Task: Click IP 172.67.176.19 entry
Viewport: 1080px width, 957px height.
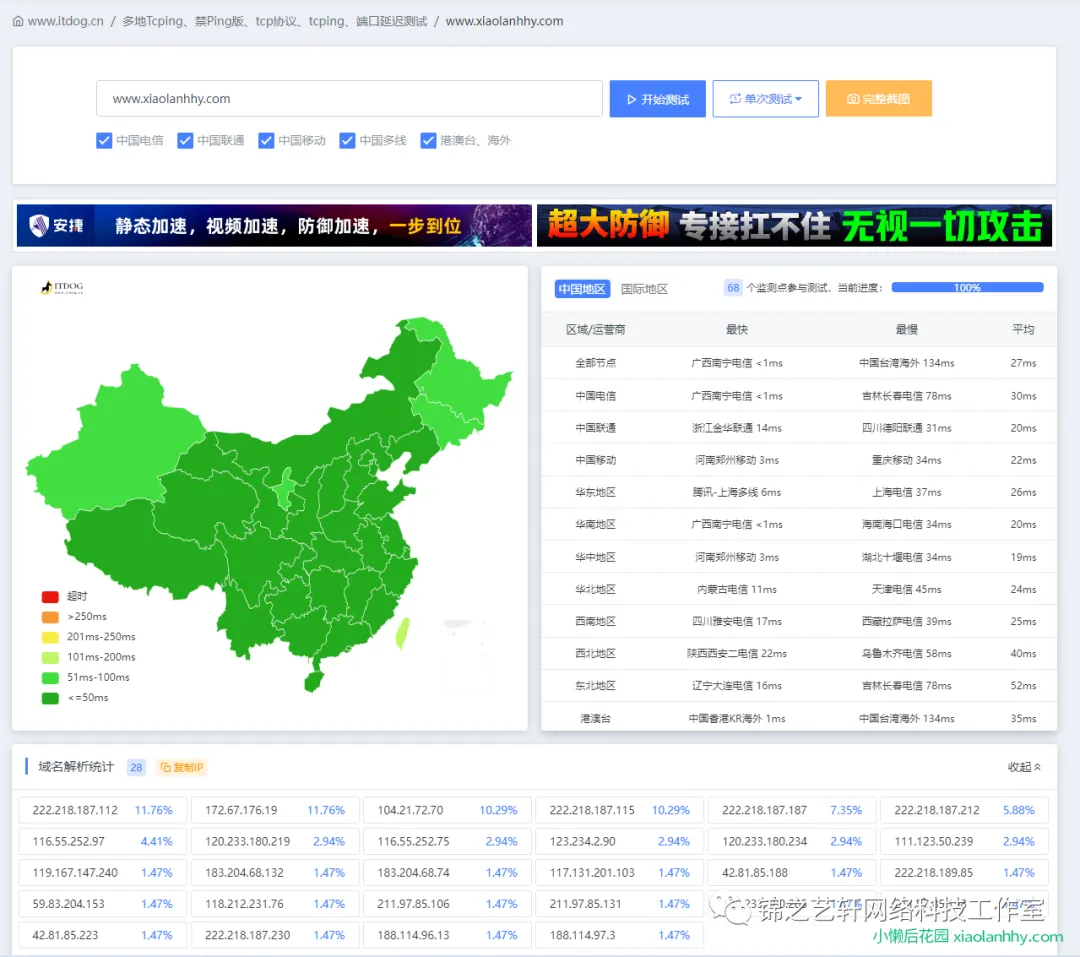Action: [x=275, y=810]
